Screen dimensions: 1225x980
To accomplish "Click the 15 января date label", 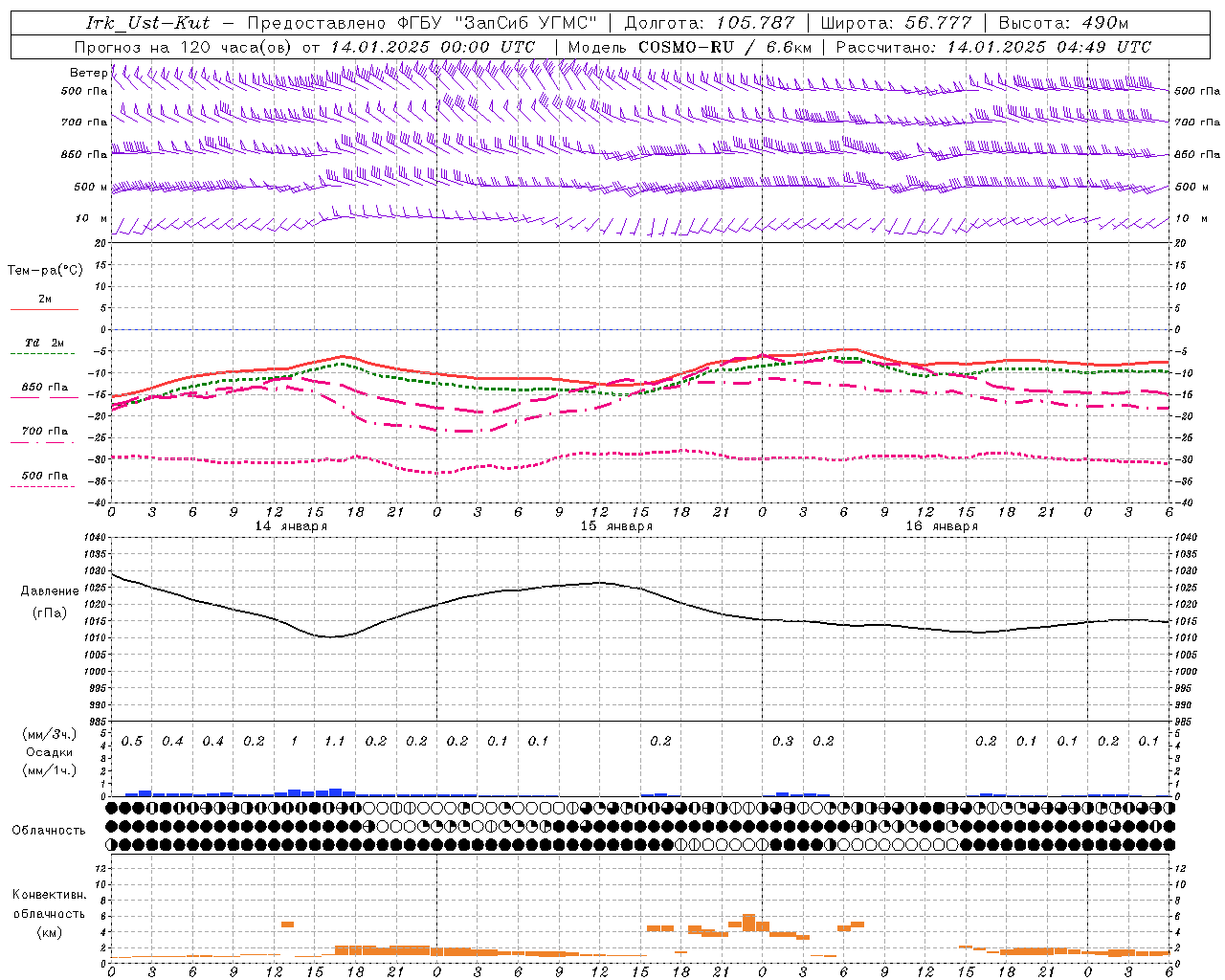I will (616, 526).
